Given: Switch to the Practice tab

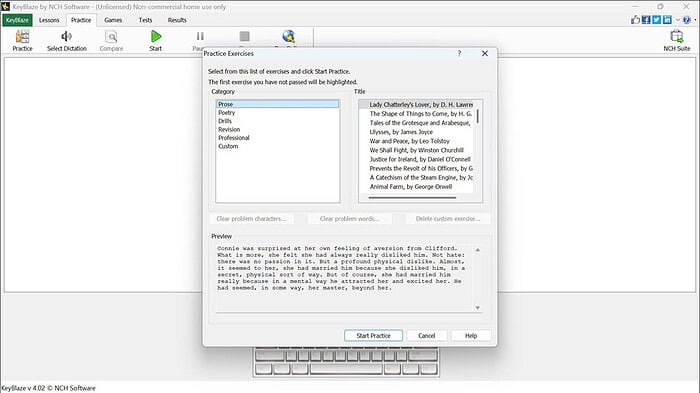Looking at the screenshot, I should pyautogui.click(x=81, y=20).
